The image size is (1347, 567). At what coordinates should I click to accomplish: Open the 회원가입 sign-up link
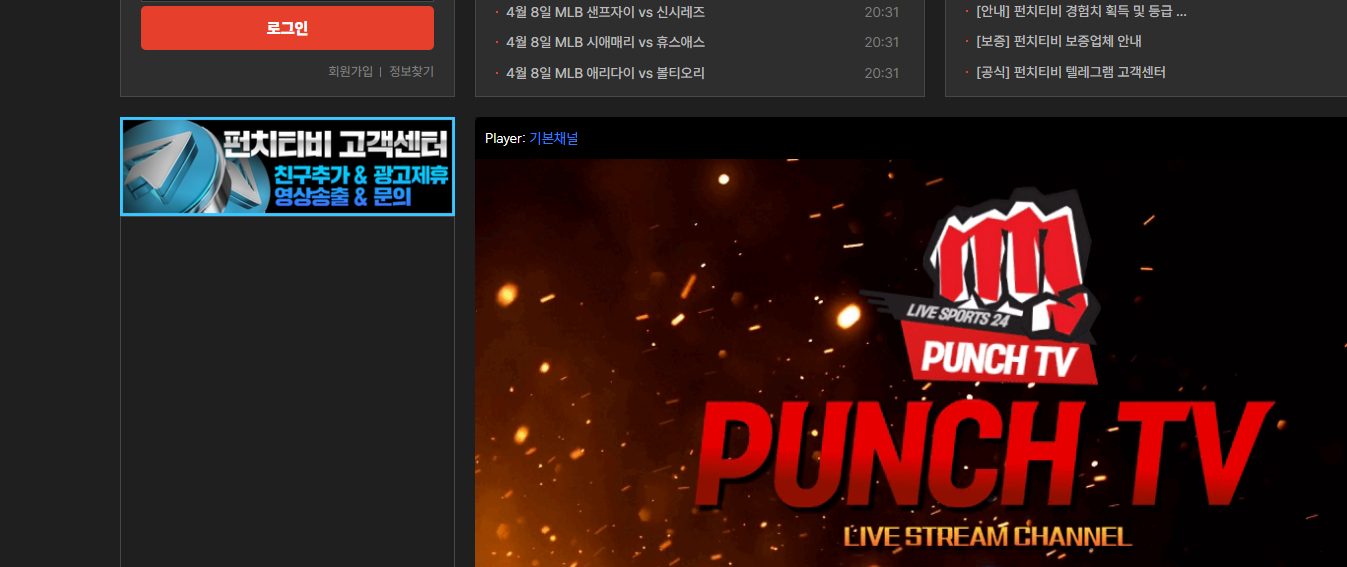[350, 71]
